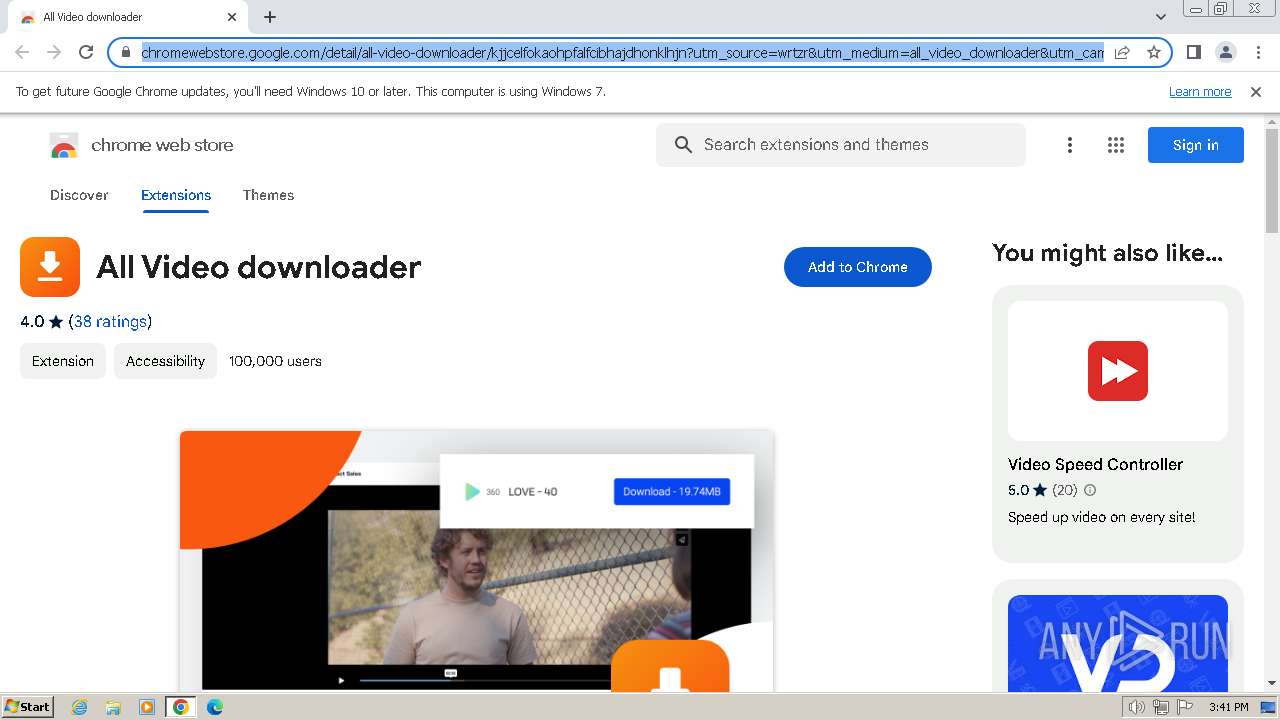Click the 3:41 PM clock
Screen dimensions: 1280x720
pos(1228,707)
